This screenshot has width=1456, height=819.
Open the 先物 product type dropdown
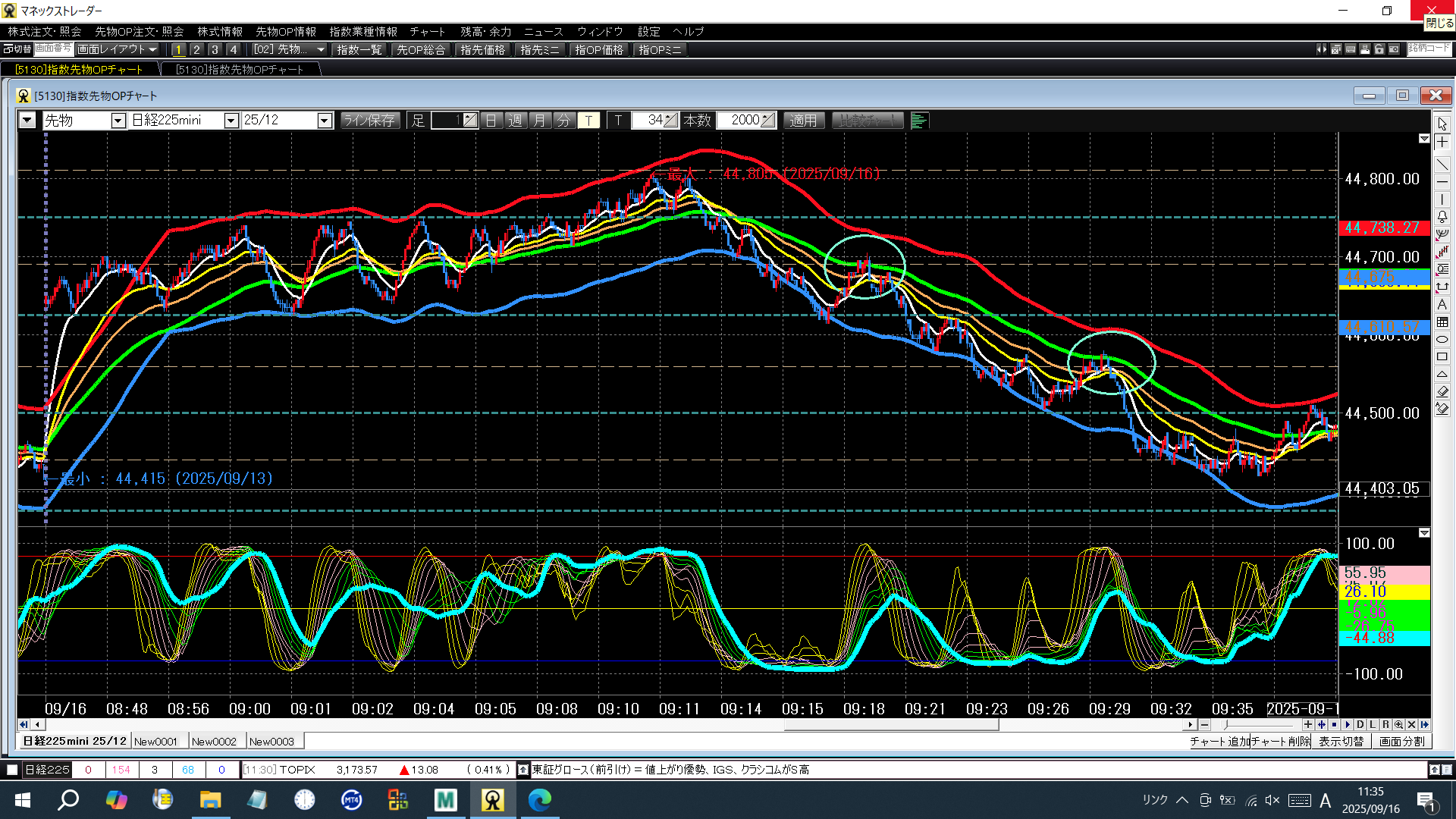(118, 121)
